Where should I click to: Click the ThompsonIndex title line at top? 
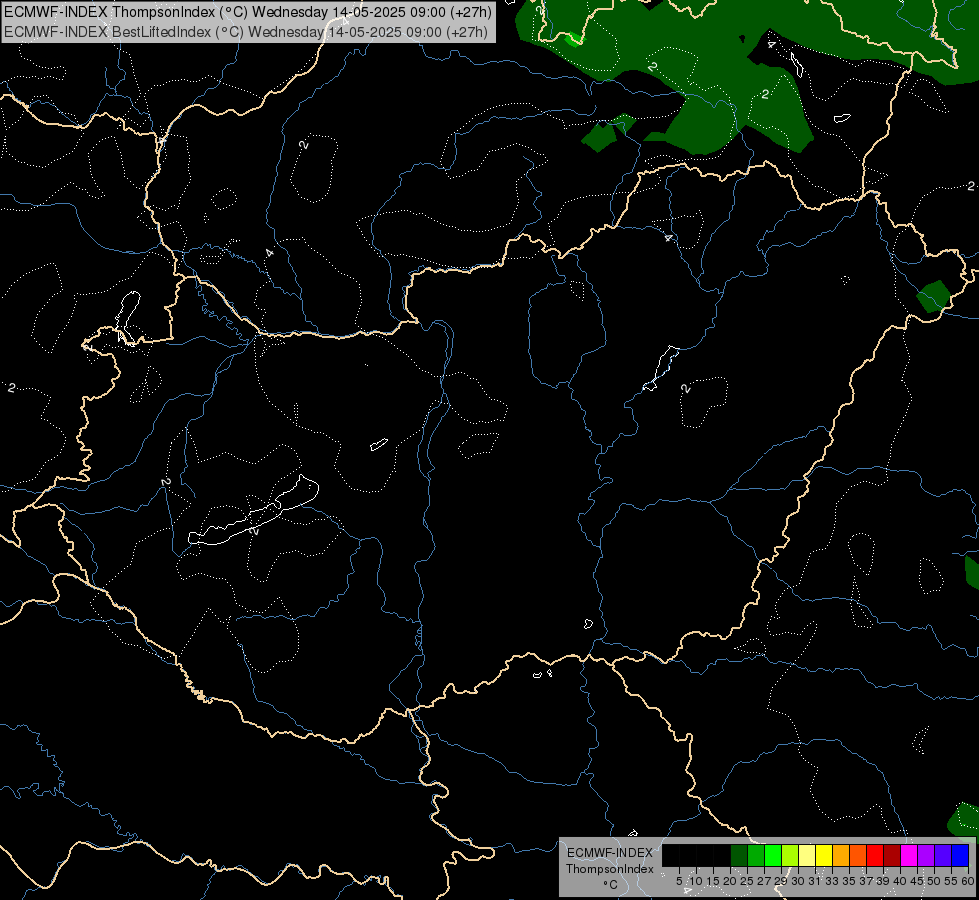[x=248, y=12]
